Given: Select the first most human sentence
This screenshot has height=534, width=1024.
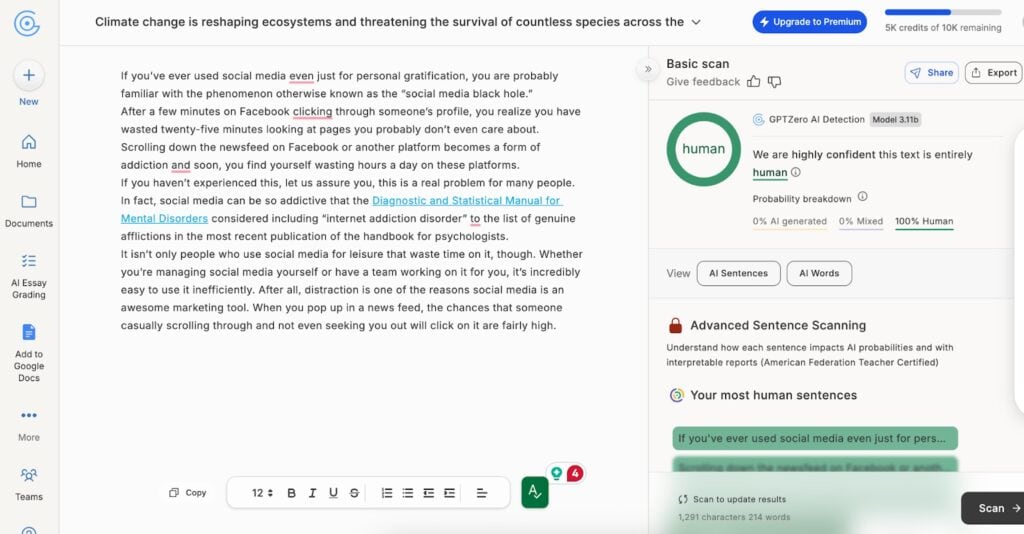Looking at the screenshot, I should 815,438.
